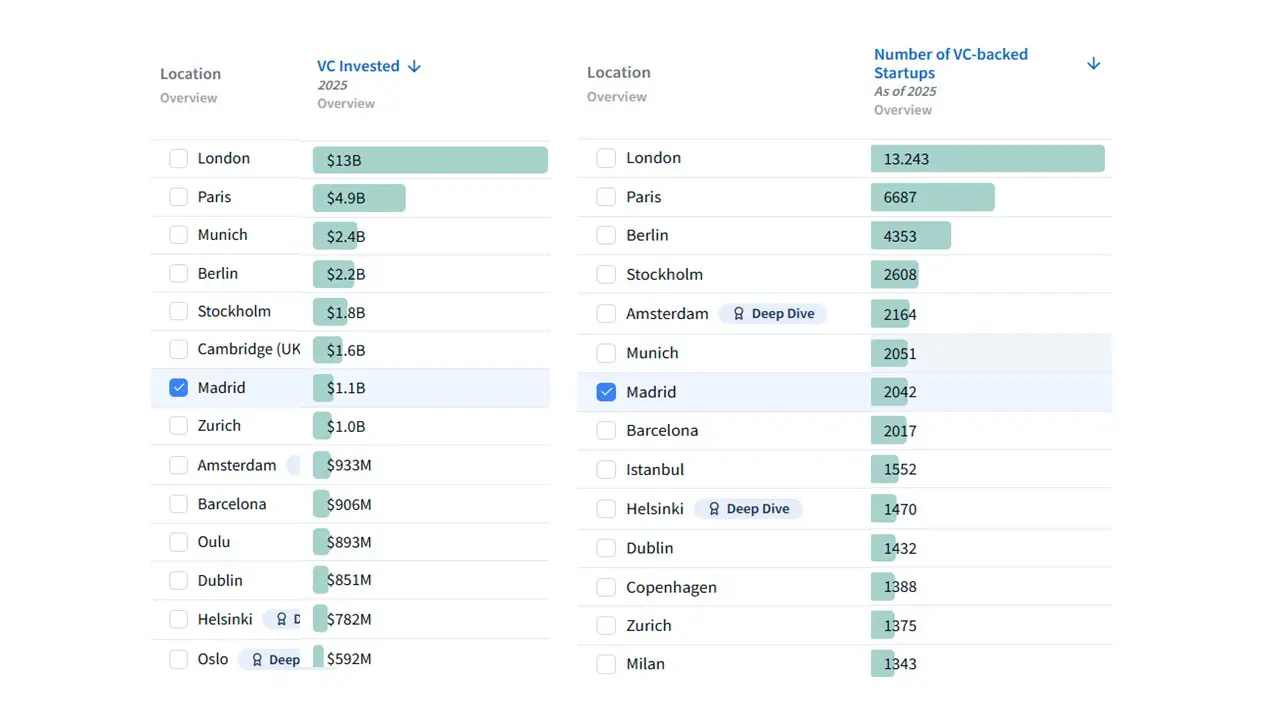Click the 6687 bar for Paris
Screen dimensions: 1280x720
coord(932,198)
